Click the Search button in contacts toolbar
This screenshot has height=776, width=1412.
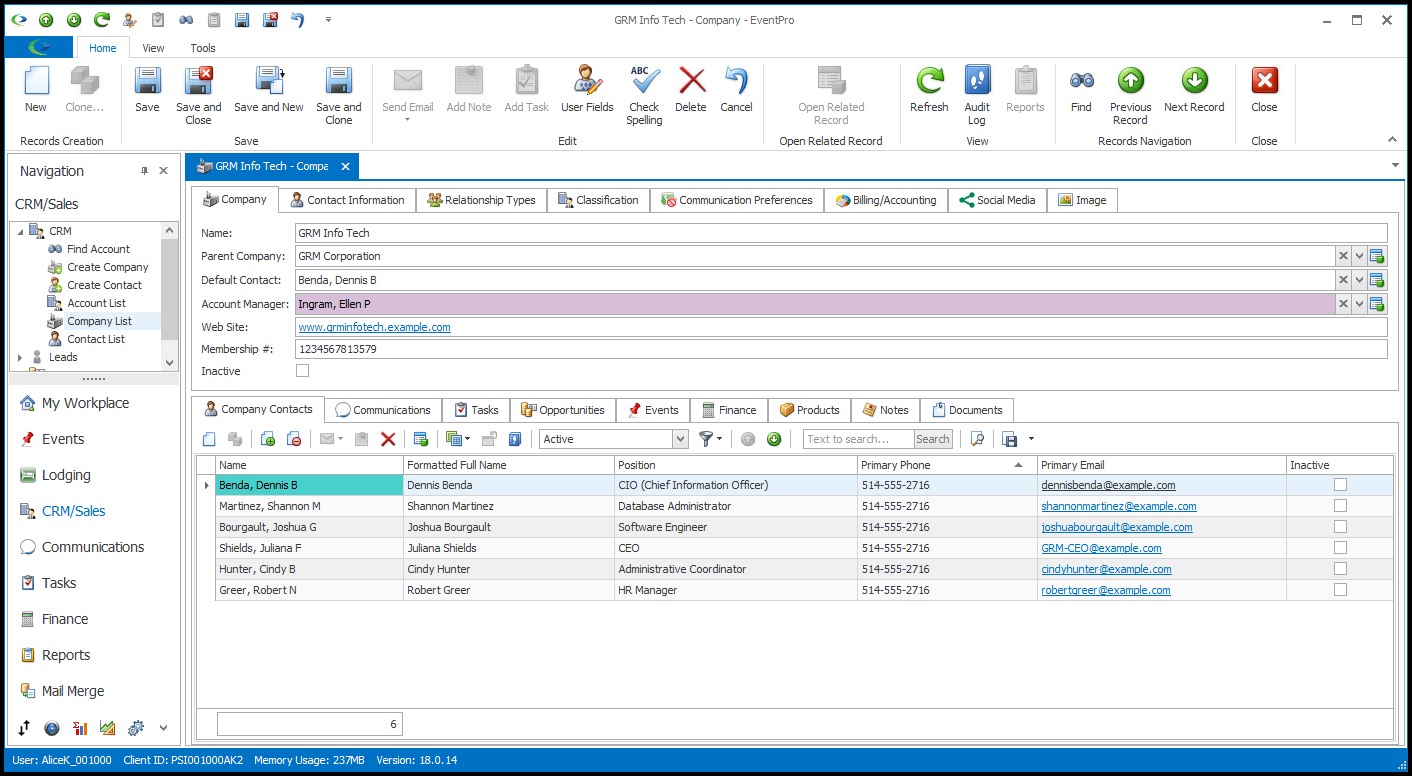(933, 439)
